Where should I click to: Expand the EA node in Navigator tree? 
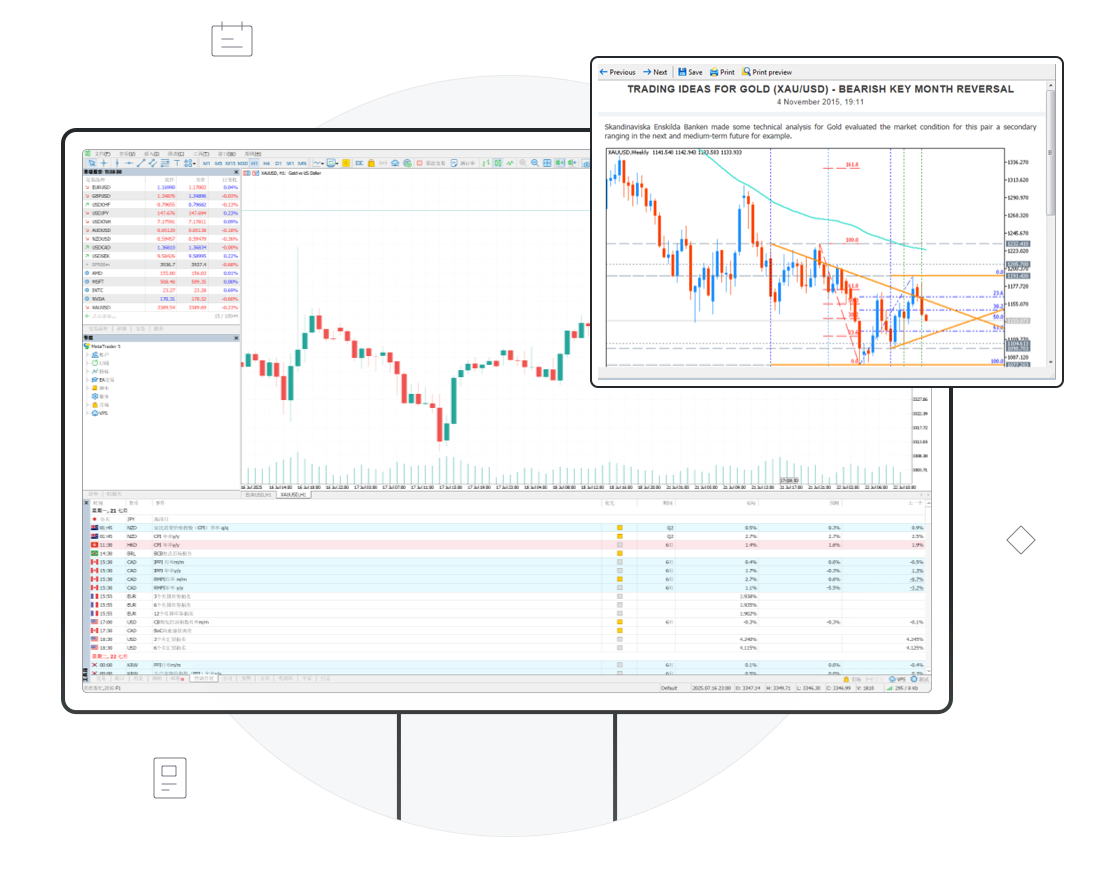(x=88, y=379)
